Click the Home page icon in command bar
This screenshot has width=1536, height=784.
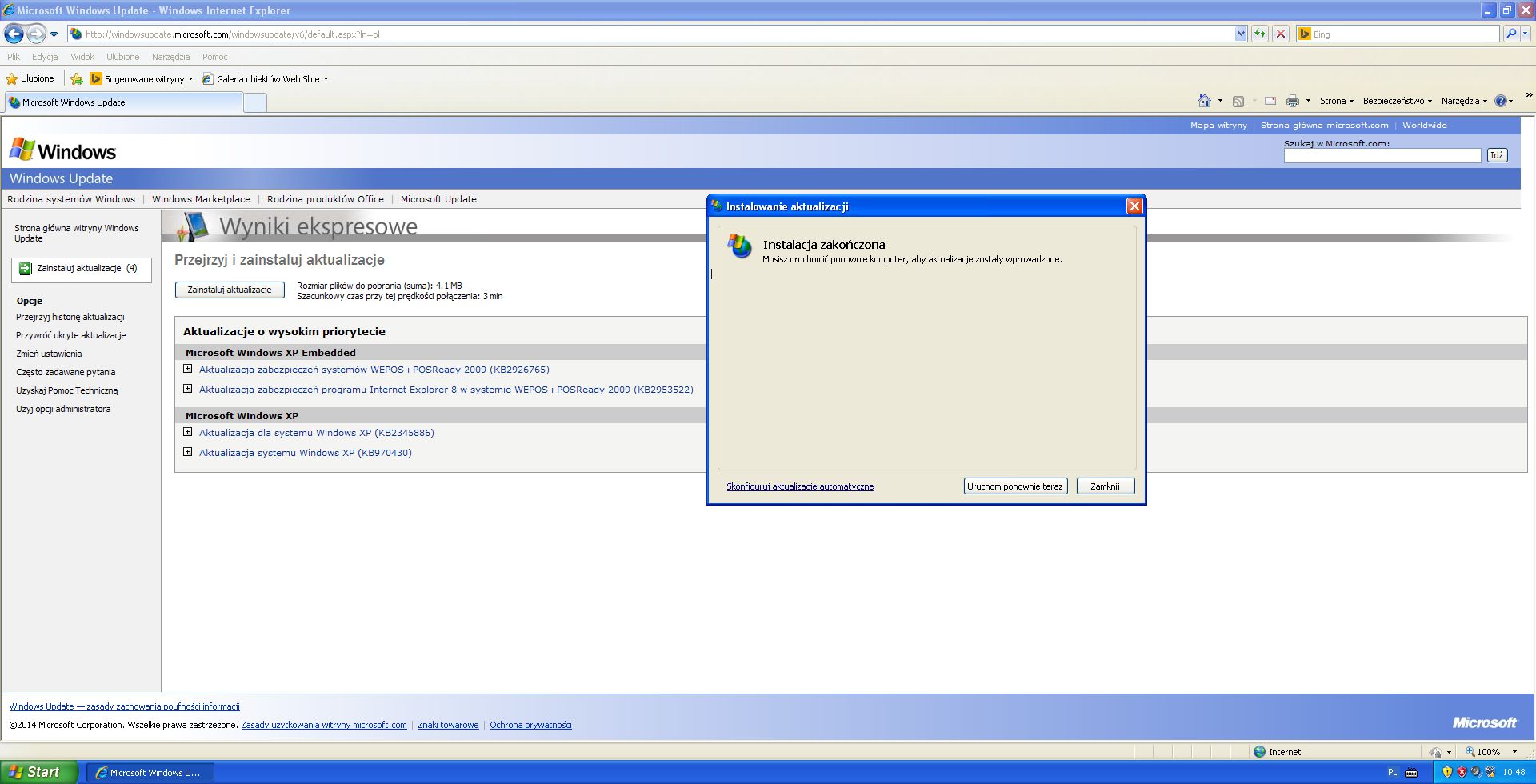click(1204, 101)
